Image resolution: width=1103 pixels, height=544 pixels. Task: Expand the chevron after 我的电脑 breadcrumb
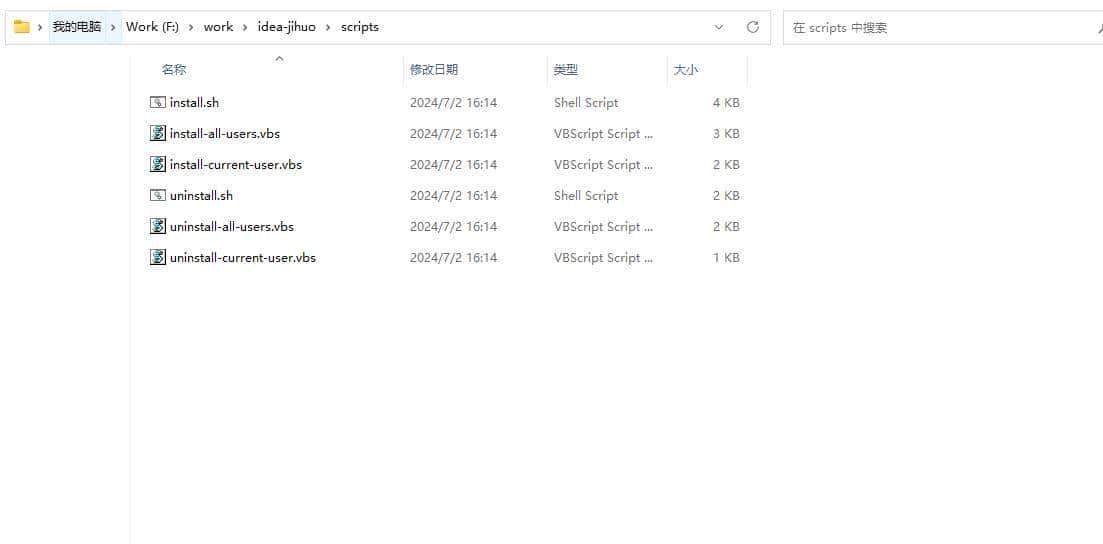(x=114, y=27)
